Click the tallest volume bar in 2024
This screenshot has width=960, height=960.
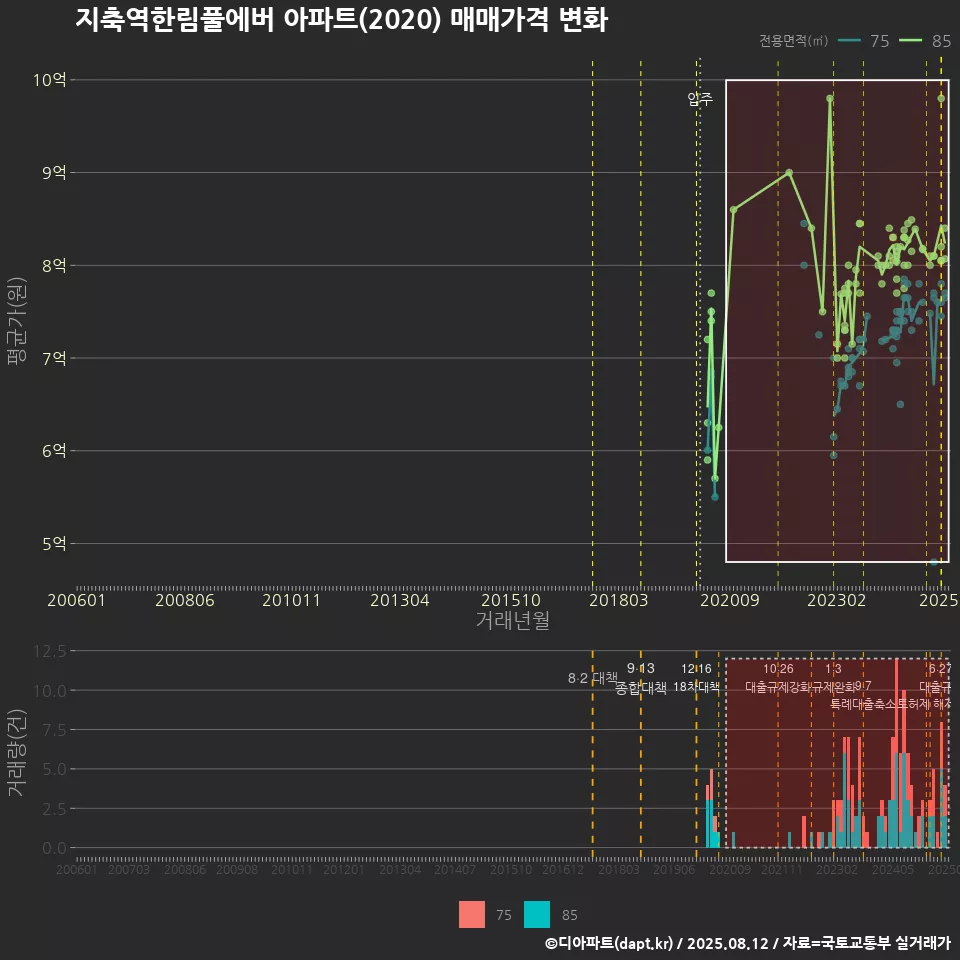point(896,753)
